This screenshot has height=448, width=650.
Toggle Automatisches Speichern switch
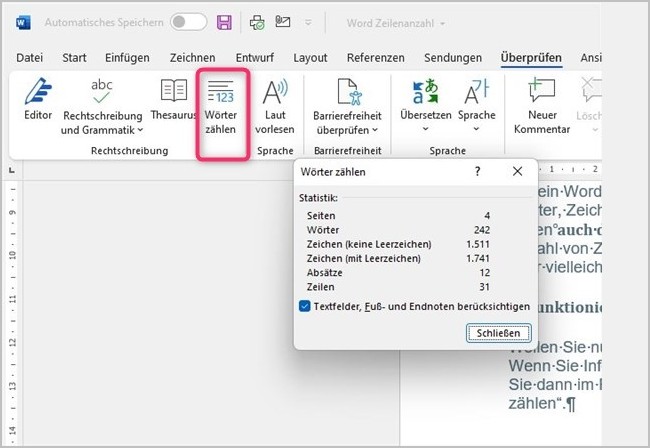(x=188, y=22)
